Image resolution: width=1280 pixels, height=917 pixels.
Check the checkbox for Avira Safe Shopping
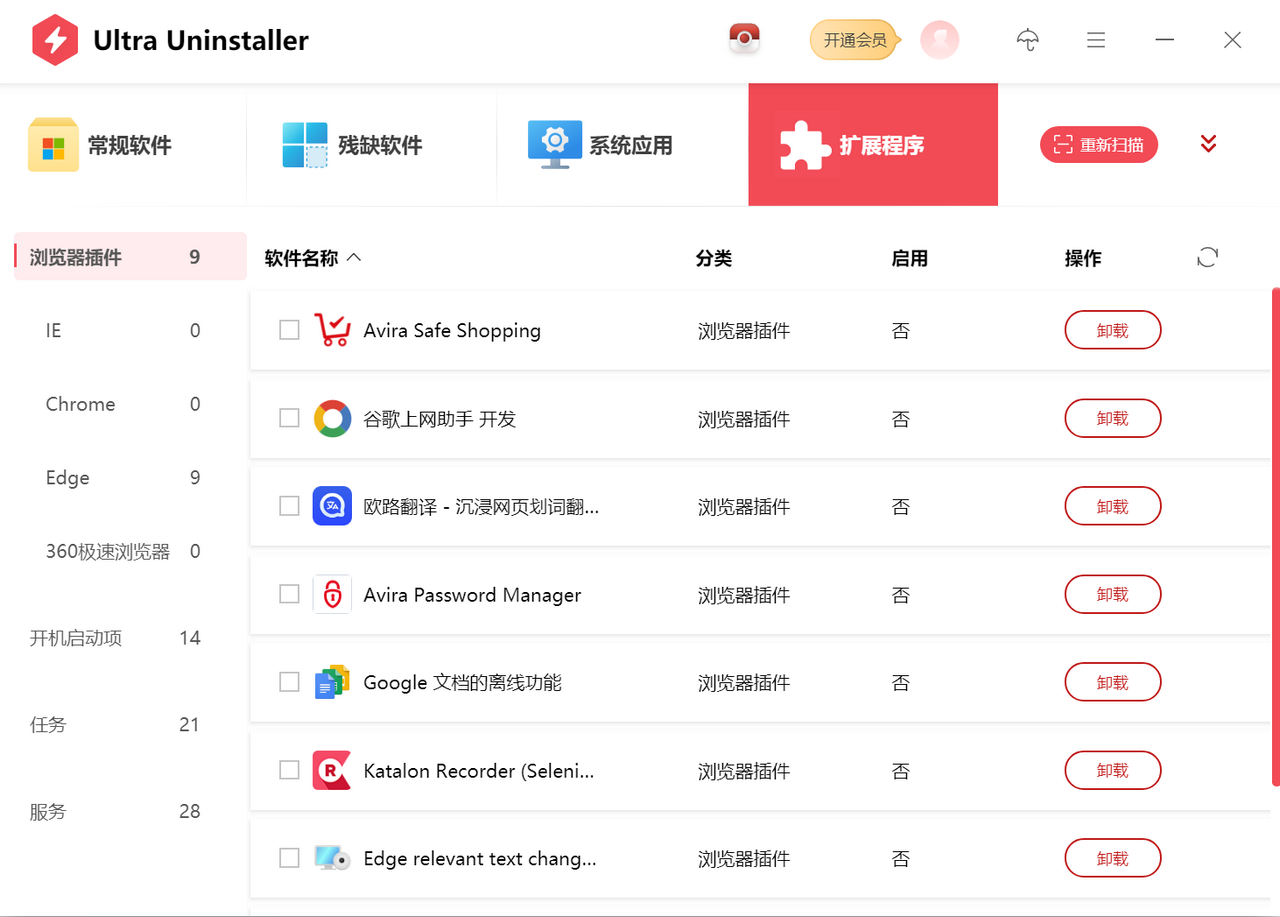click(289, 330)
